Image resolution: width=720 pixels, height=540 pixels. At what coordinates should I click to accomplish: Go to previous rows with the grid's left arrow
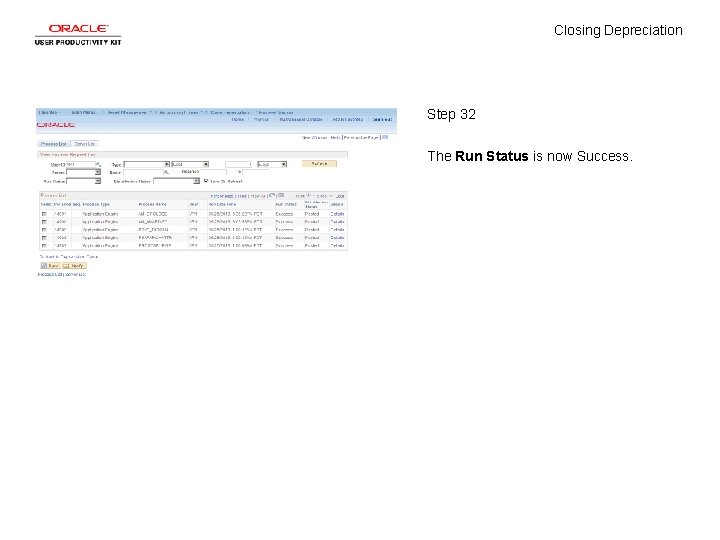click(x=309, y=196)
